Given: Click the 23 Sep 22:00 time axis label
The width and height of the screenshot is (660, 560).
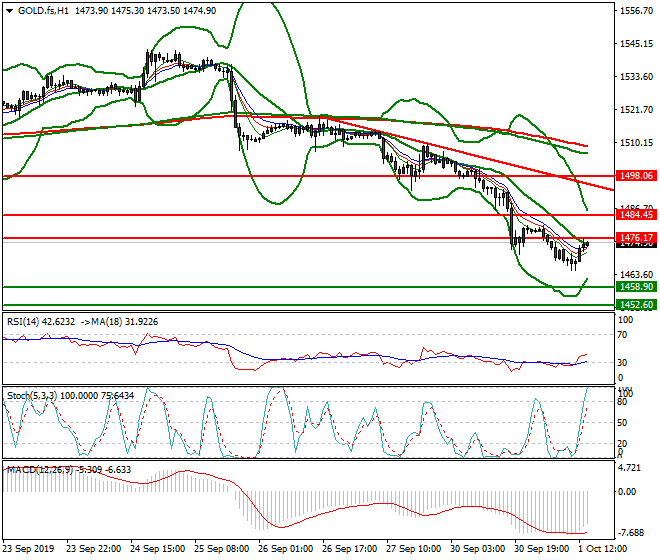Looking at the screenshot, I should (x=93, y=549).
